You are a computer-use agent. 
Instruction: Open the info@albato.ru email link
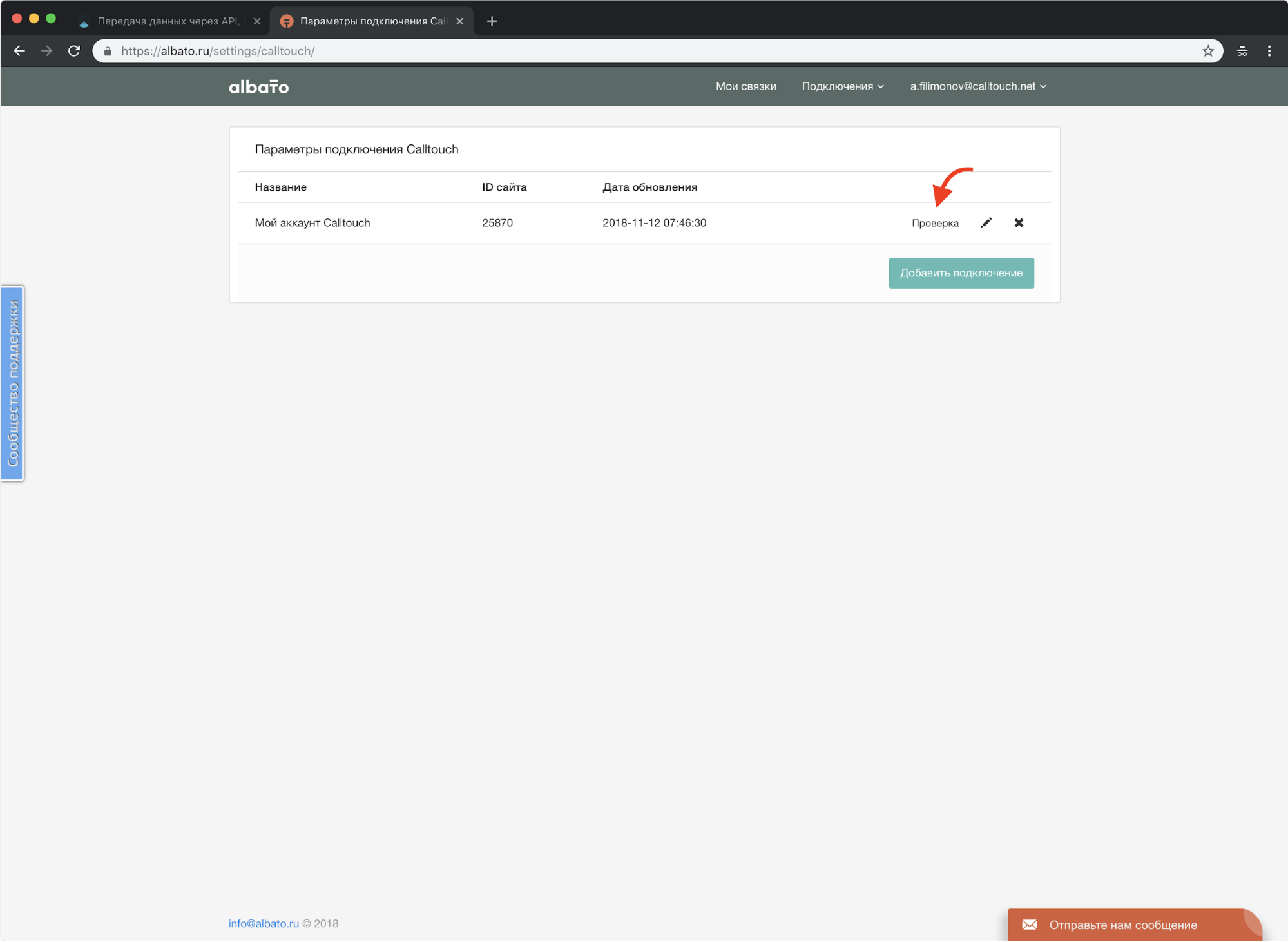click(264, 923)
